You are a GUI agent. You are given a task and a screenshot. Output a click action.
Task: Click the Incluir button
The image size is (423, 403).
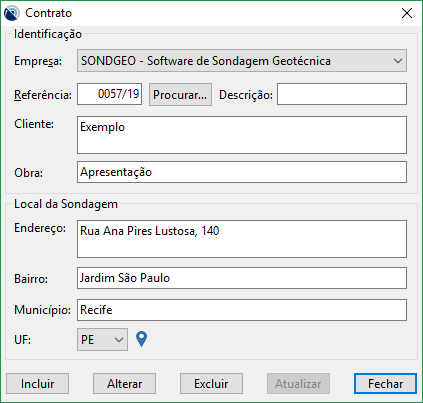click(37, 384)
